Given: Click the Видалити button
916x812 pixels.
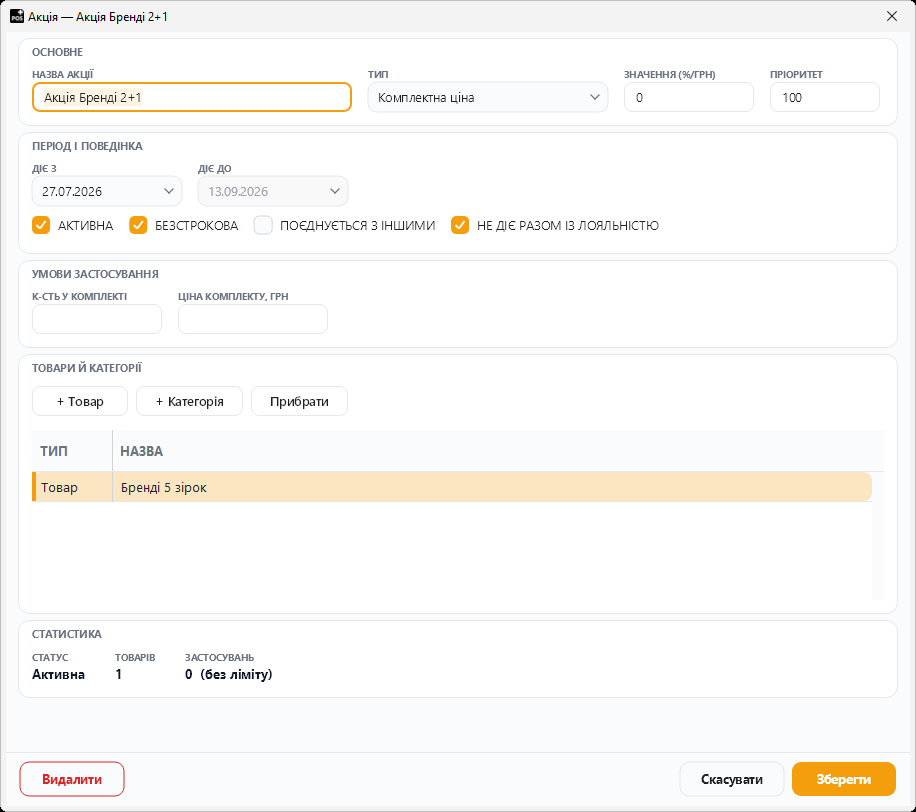Looking at the screenshot, I should [72, 779].
